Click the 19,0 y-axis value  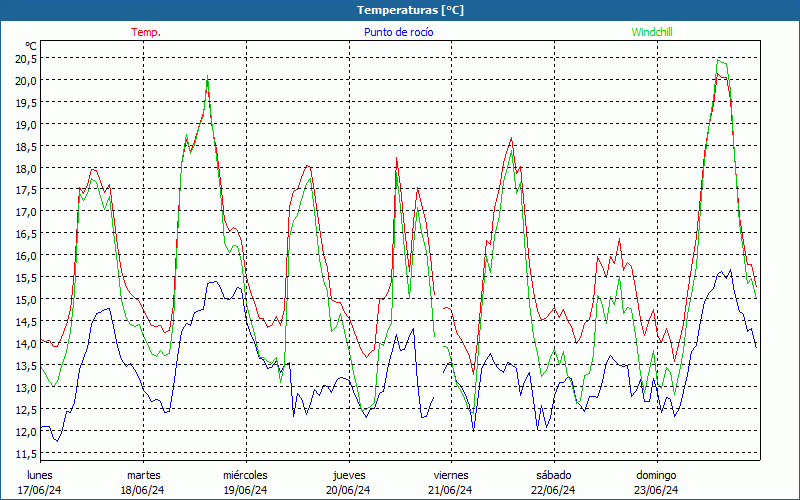pyautogui.click(x=26, y=124)
